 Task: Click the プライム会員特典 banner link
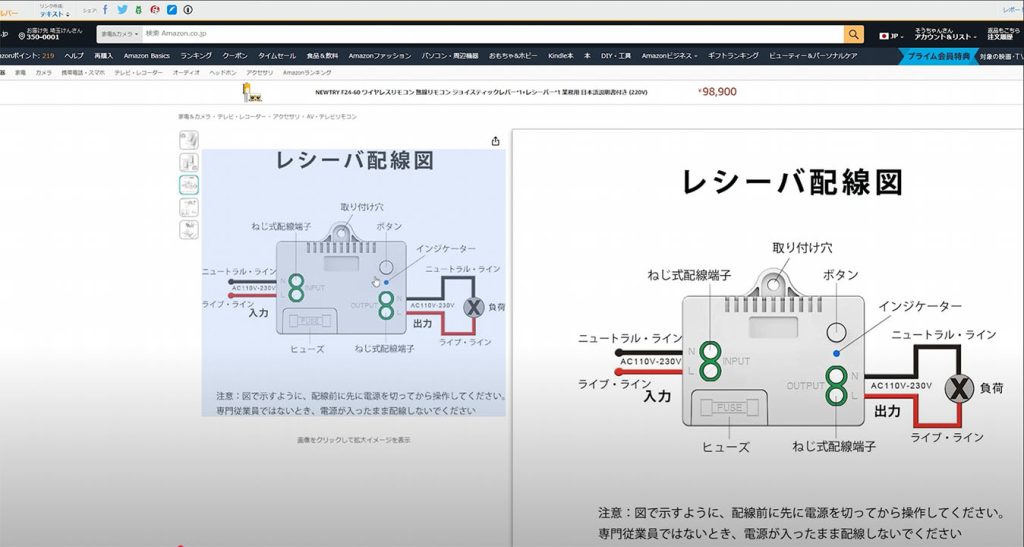[x=940, y=56]
